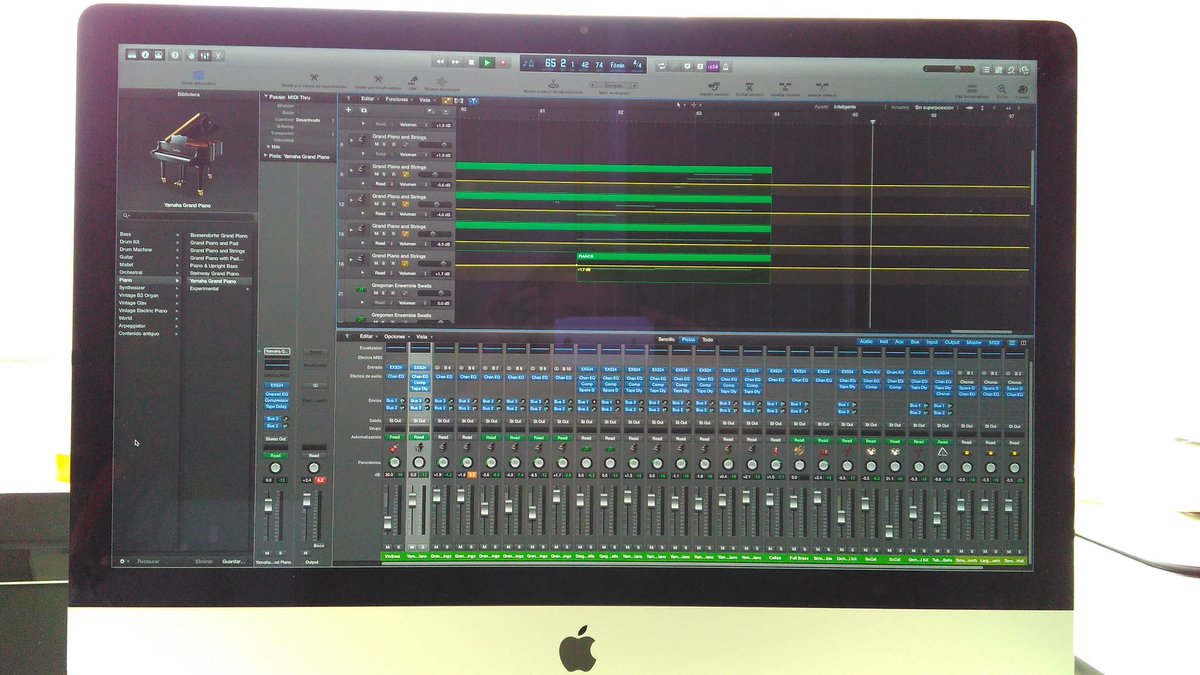The image size is (1200, 675).
Task: Expand the "Más" triangle in inspector
Action: pyautogui.click(x=268, y=146)
